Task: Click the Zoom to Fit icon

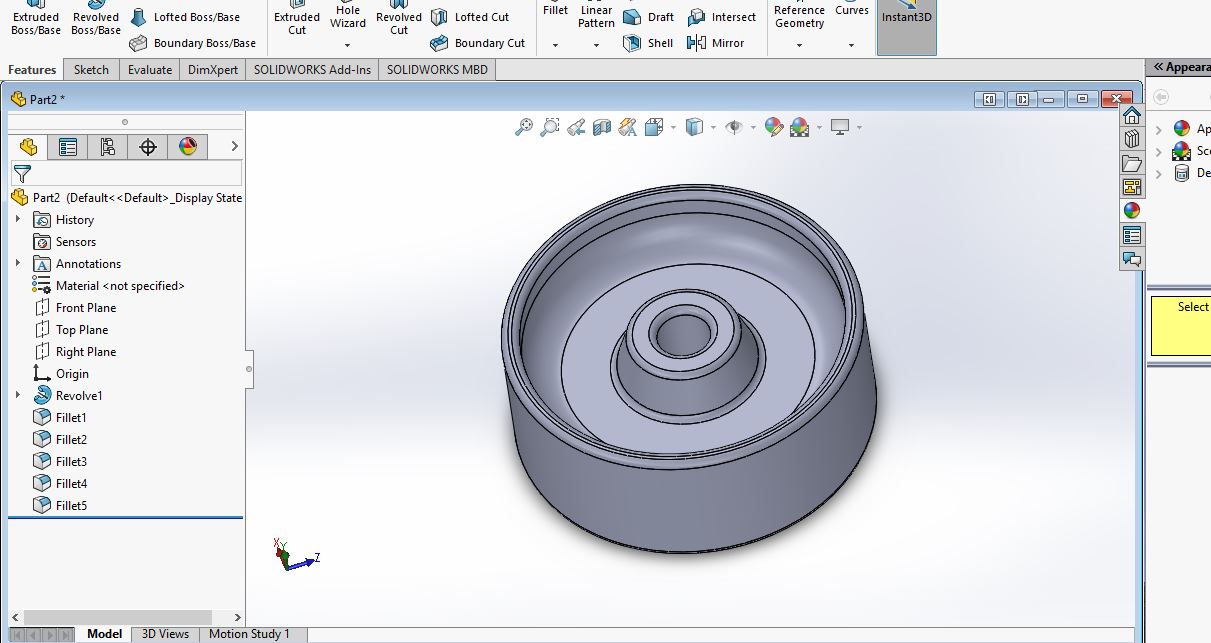Action: (x=523, y=127)
